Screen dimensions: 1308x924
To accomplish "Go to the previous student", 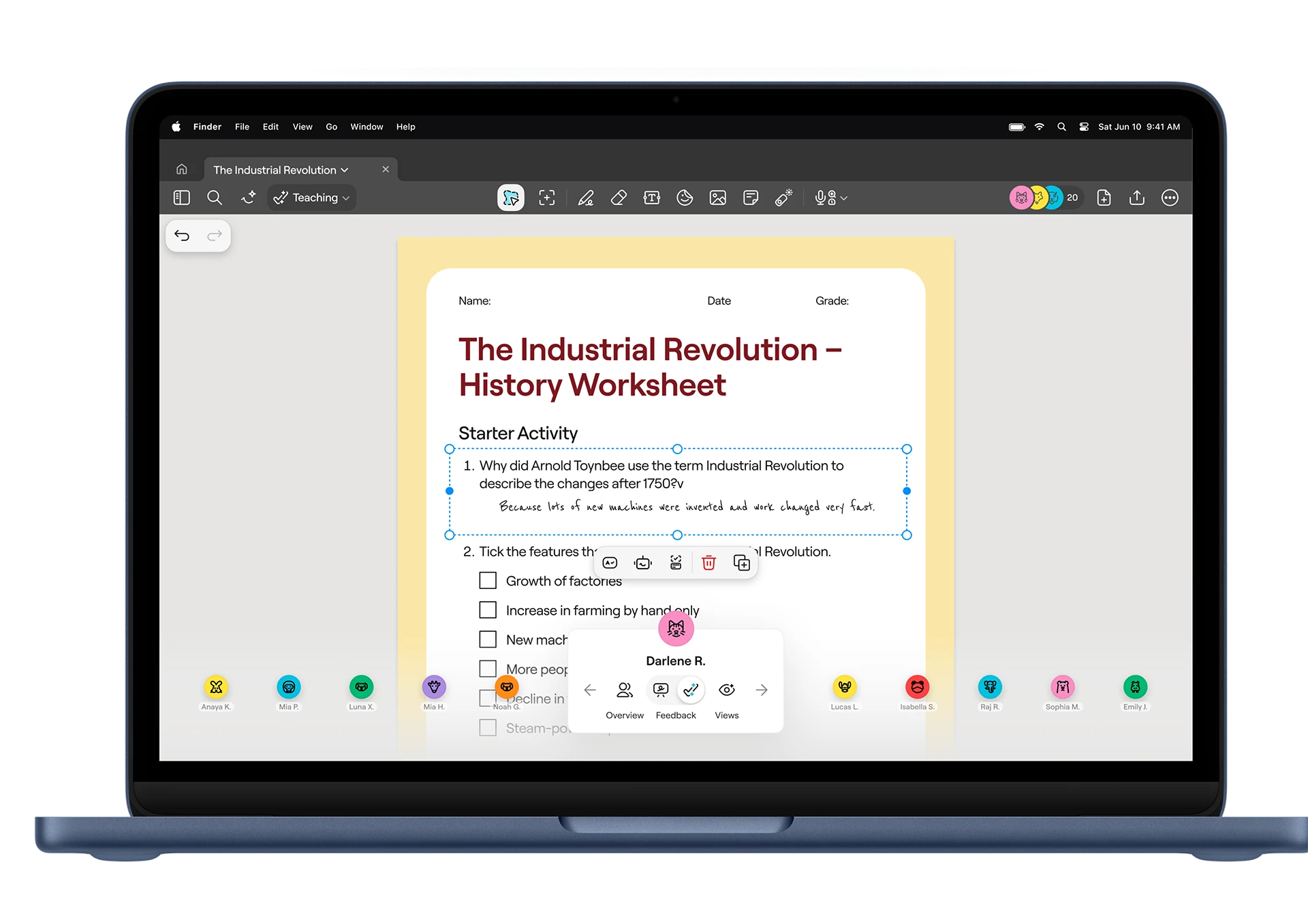I will [590, 690].
